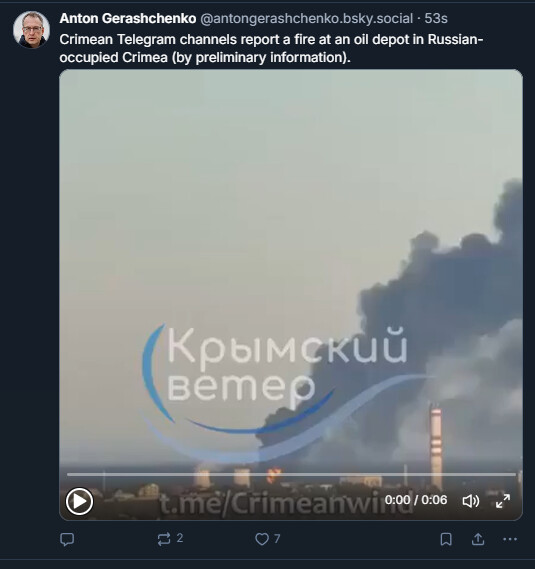
Task: Open the 53s post timestamp
Action: pyautogui.click(x=436, y=18)
